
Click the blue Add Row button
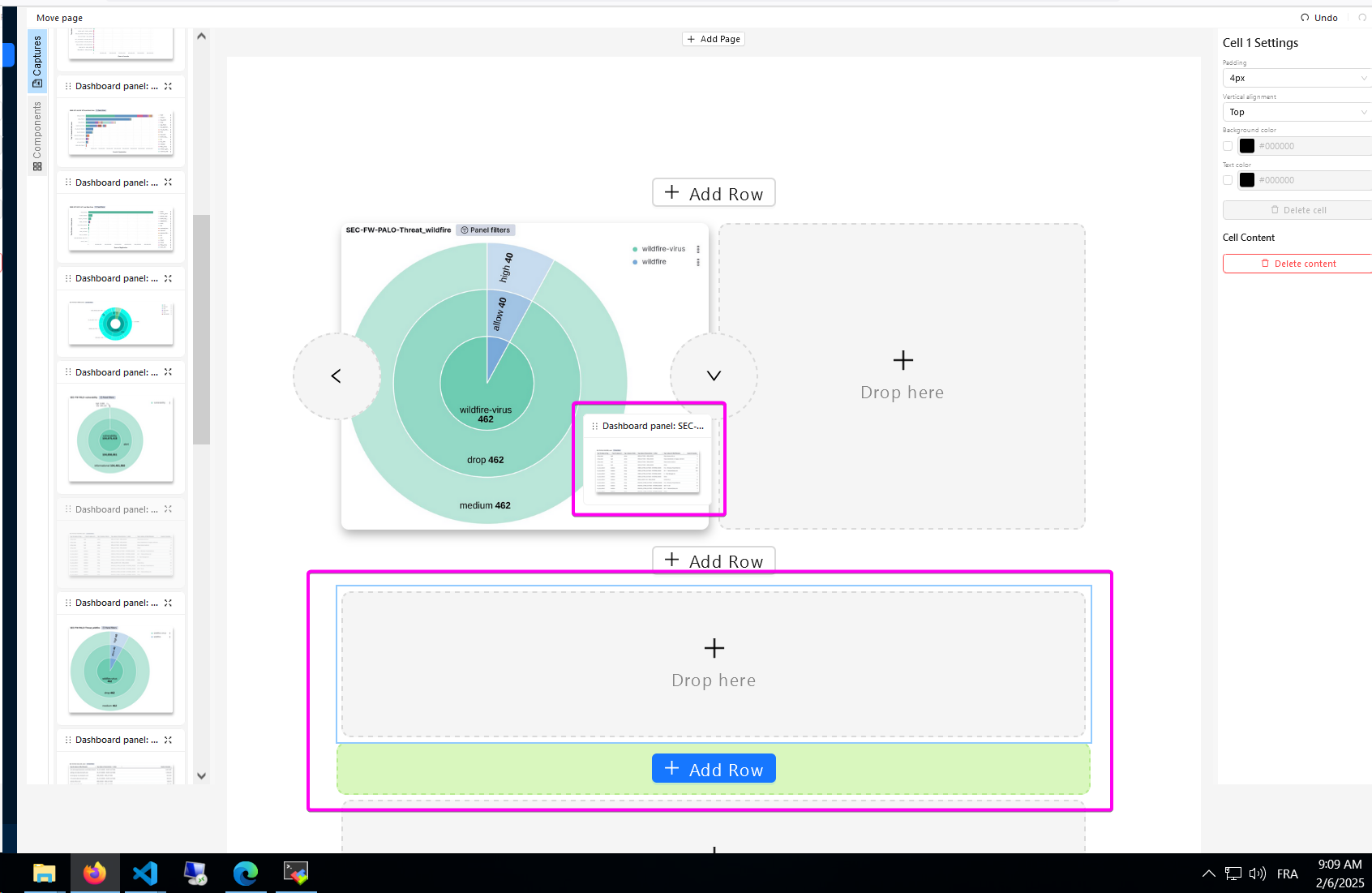[x=714, y=769]
